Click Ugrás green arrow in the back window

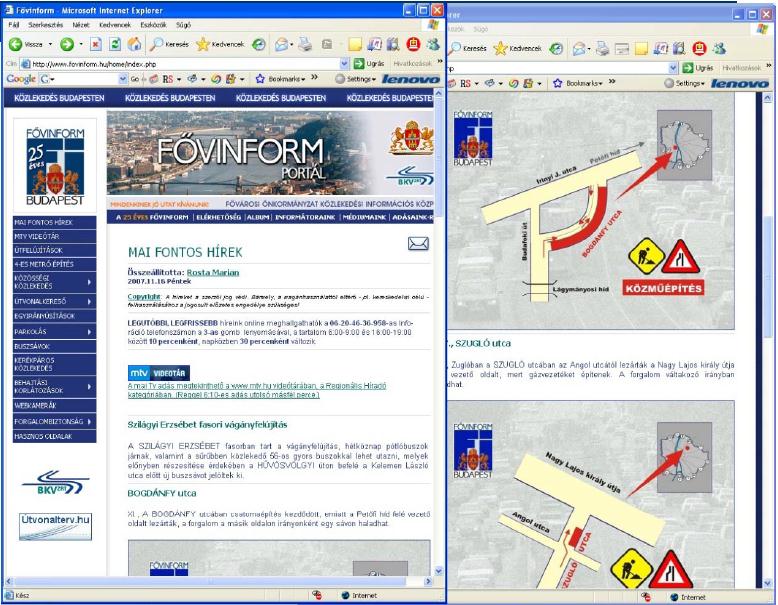point(698,67)
